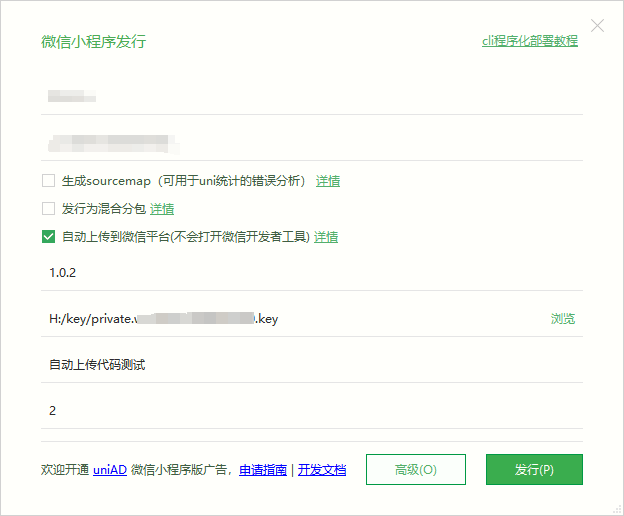
Task: Click the description field 自动上传代码测试
Action: (x=312, y=365)
